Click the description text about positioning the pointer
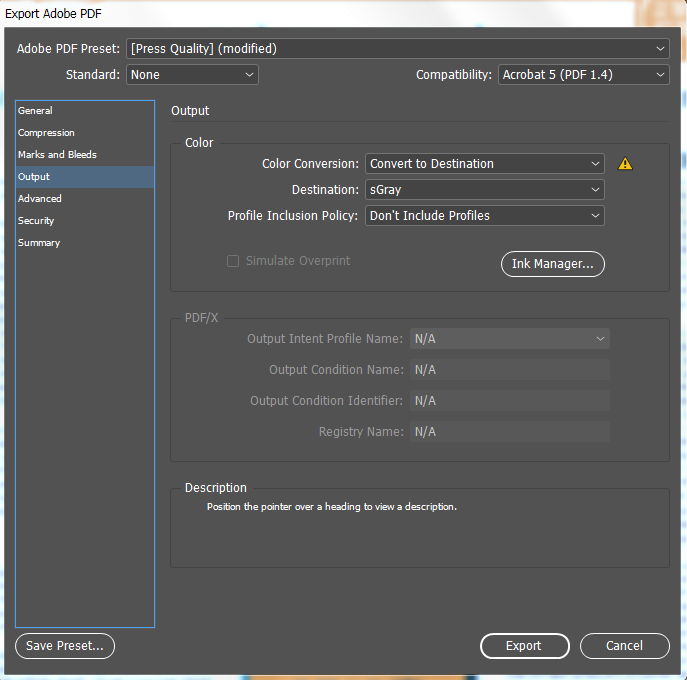Screen dimensions: 687x680 point(332,507)
